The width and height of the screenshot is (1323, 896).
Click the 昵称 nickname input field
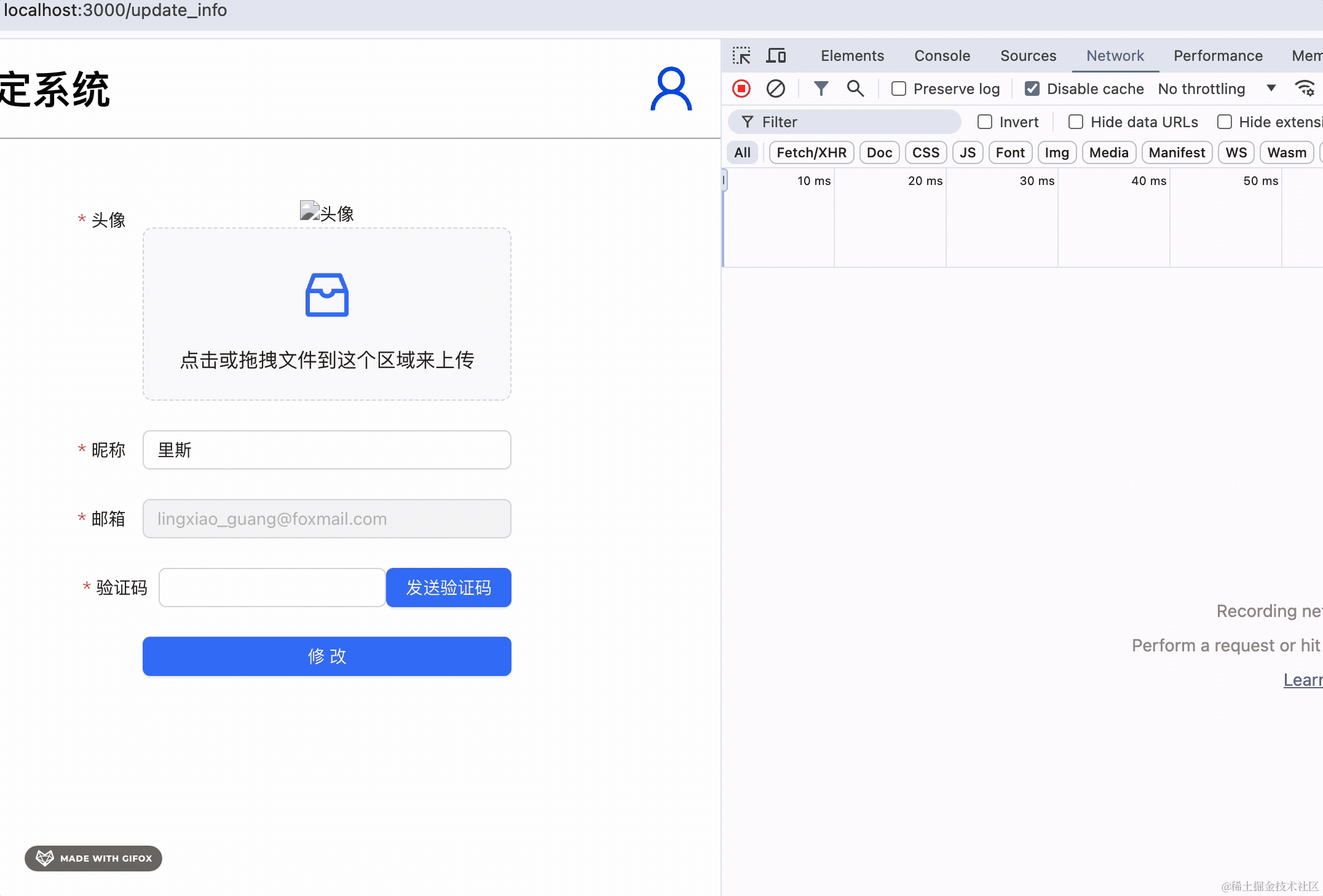tap(327, 450)
